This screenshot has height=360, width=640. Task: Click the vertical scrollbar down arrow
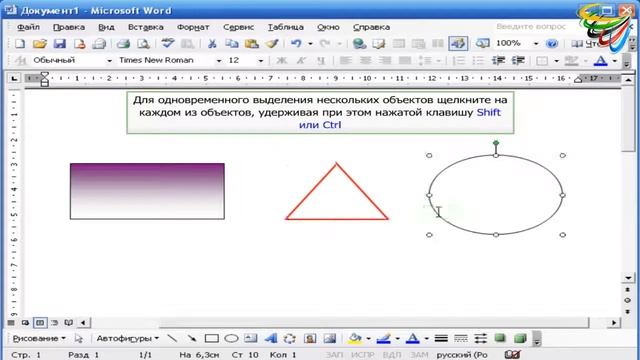point(628,278)
